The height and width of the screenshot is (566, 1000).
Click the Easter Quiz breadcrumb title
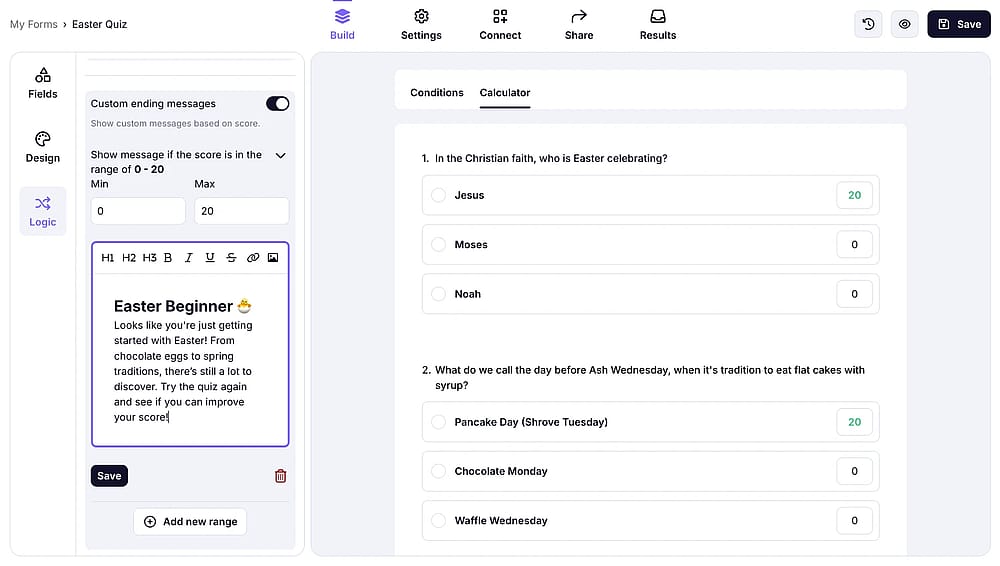coord(99,24)
